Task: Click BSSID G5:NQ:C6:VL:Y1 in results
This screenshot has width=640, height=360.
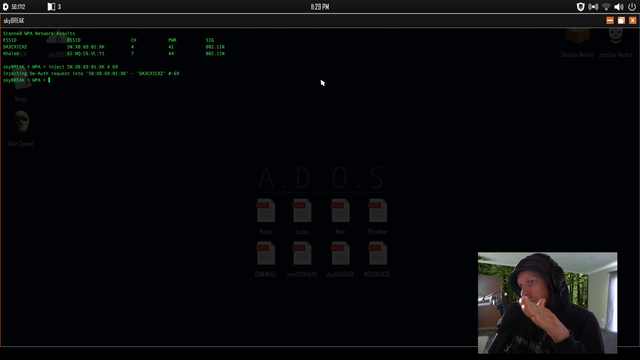Action: tap(86, 53)
